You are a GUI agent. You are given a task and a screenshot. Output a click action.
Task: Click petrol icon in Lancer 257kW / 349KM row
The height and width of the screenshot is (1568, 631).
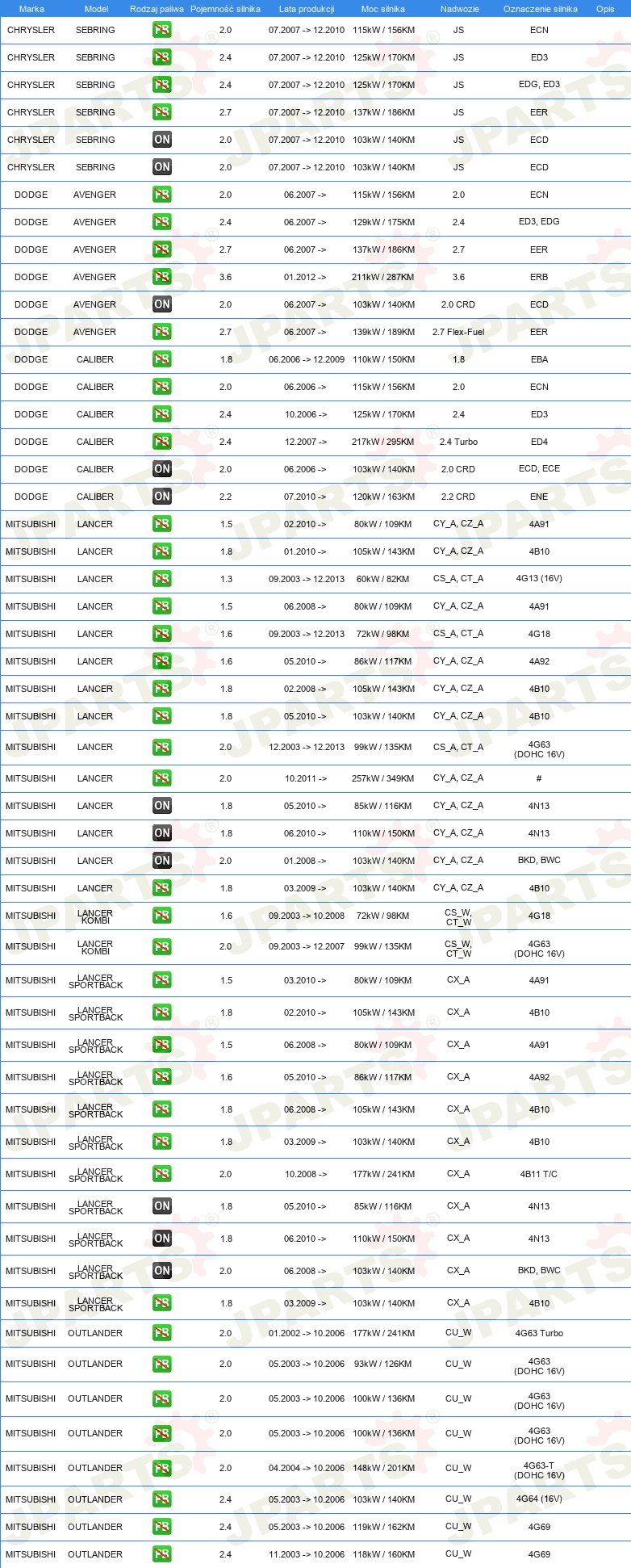162,778
